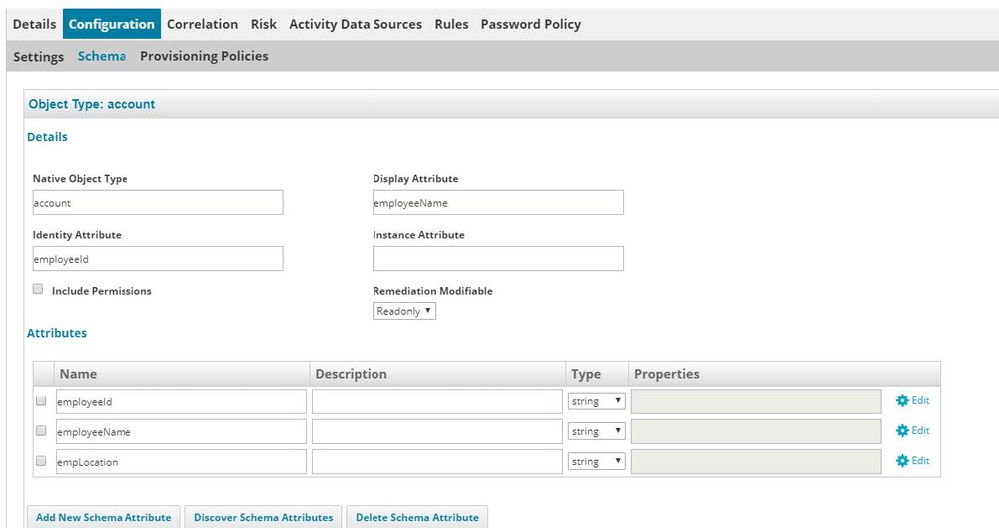Click the empLocation name field in Attributes
This screenshot has height=528, width=999.
pos(182,462)
